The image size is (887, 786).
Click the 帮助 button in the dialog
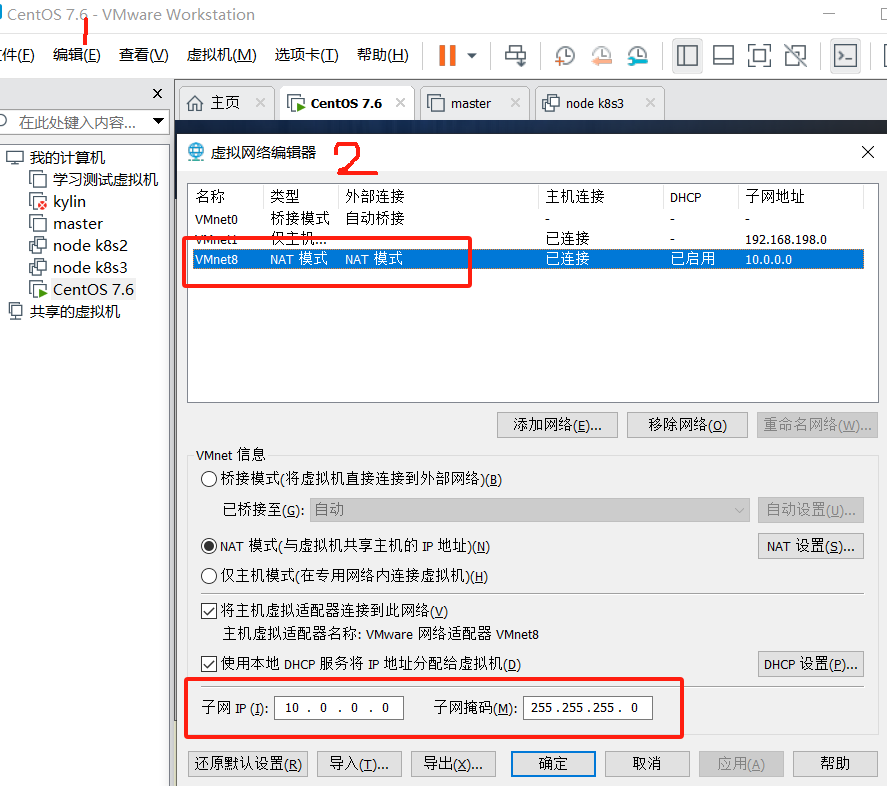(x=834, y=764)
